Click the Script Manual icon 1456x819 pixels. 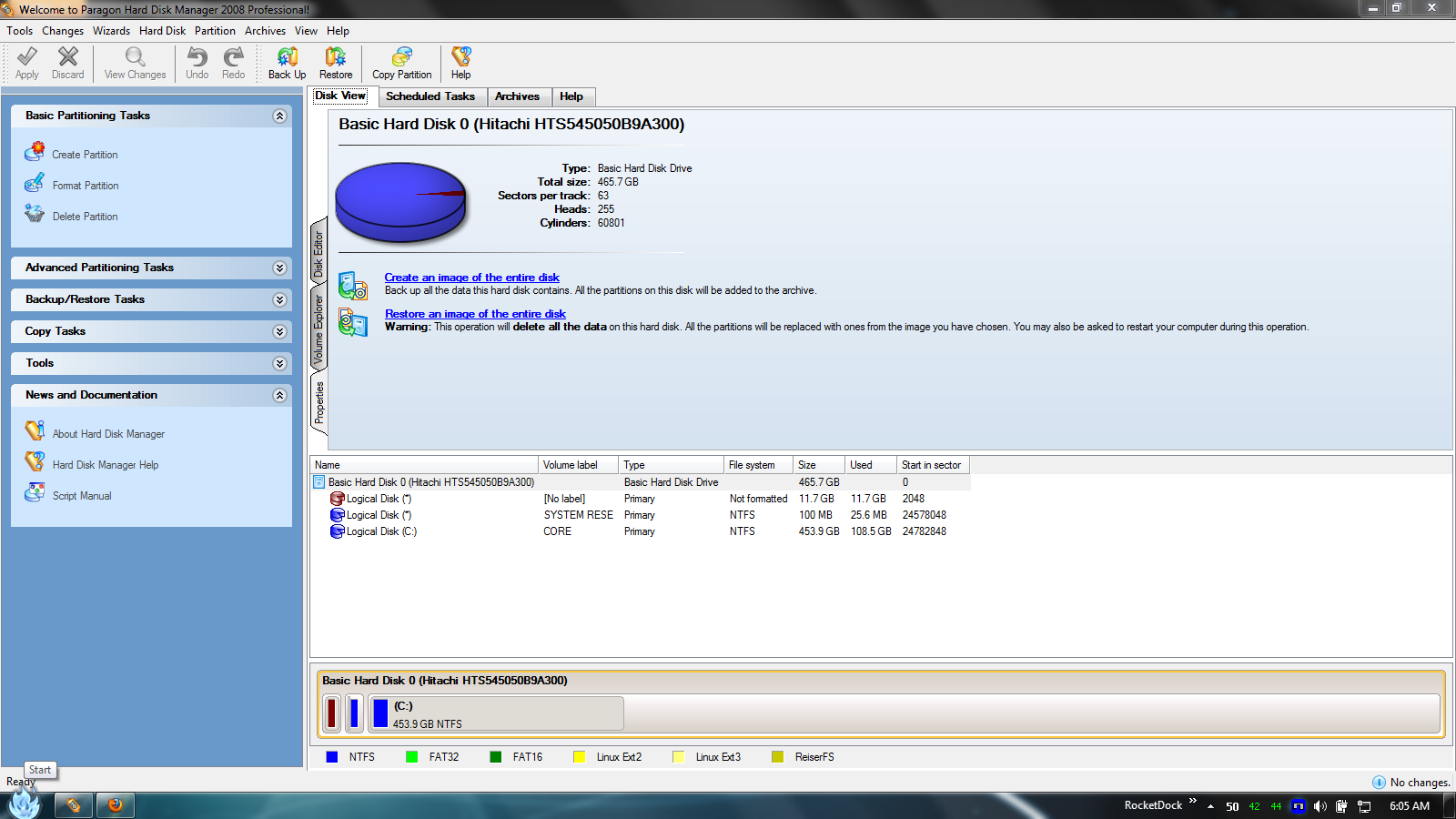point(35,492)
